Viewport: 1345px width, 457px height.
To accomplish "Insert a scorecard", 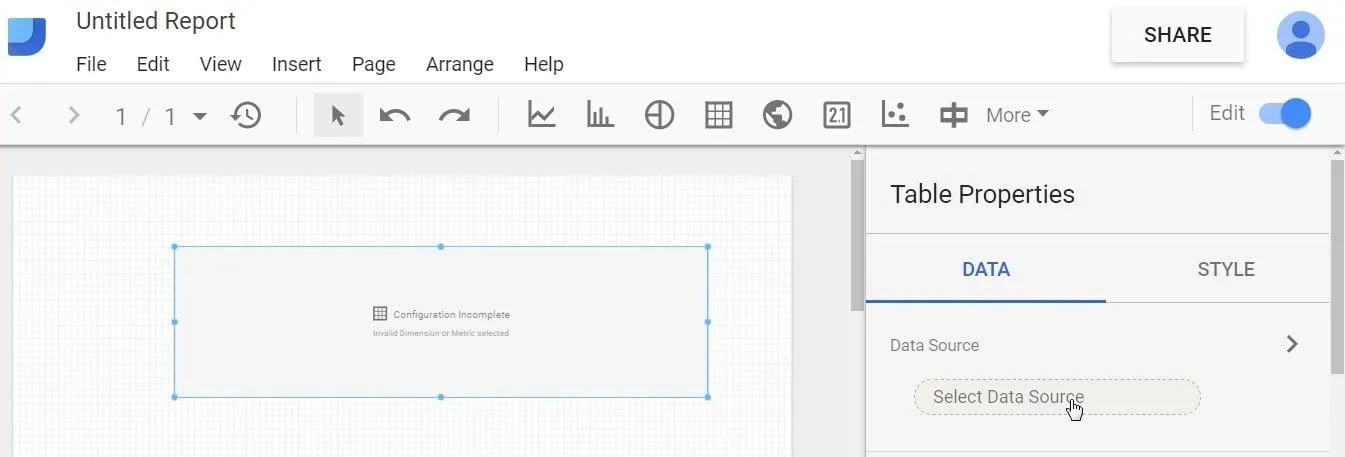I will 836,115.
